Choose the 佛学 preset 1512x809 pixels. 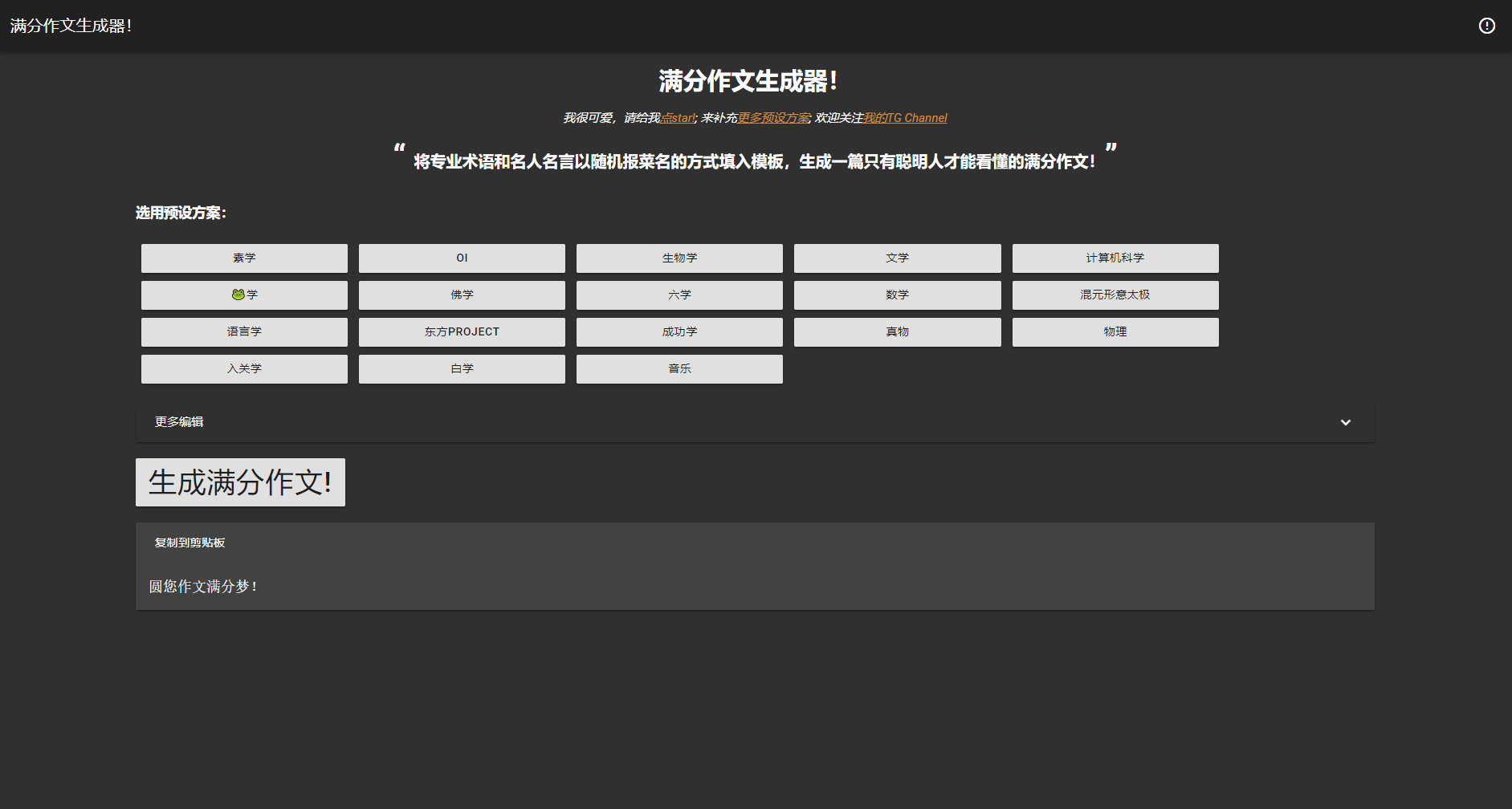pos(462,295)
